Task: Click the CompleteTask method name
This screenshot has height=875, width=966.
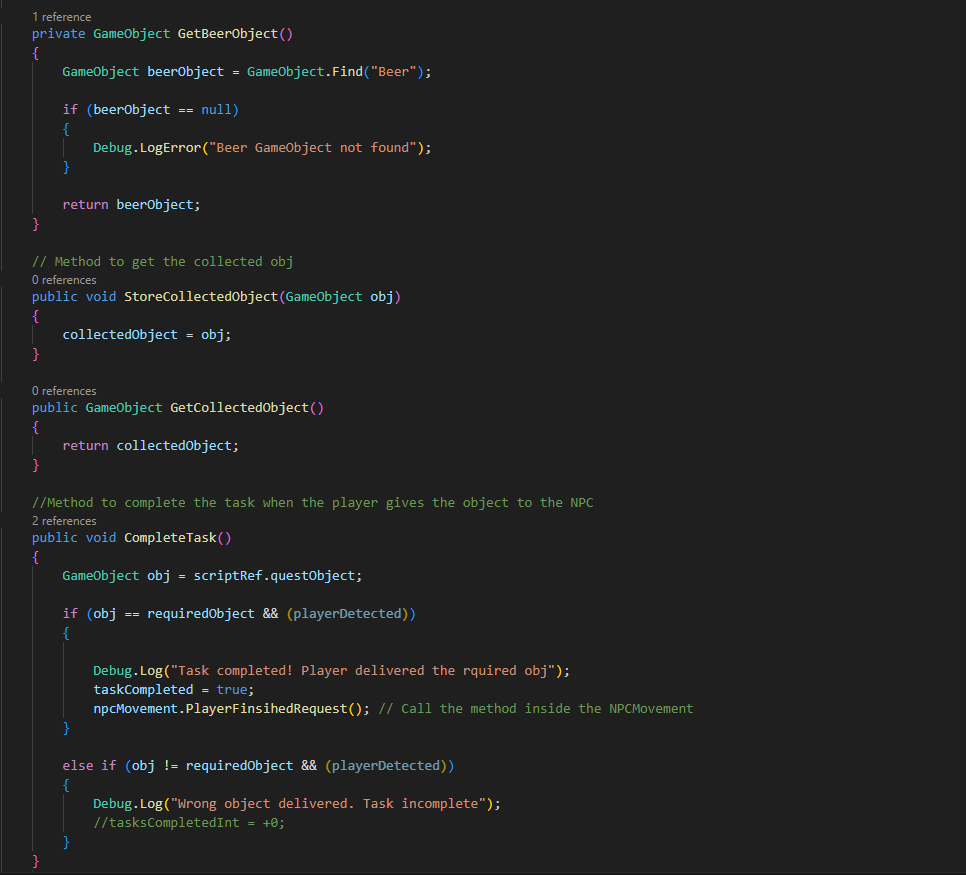Action: [x=171, y=538]
